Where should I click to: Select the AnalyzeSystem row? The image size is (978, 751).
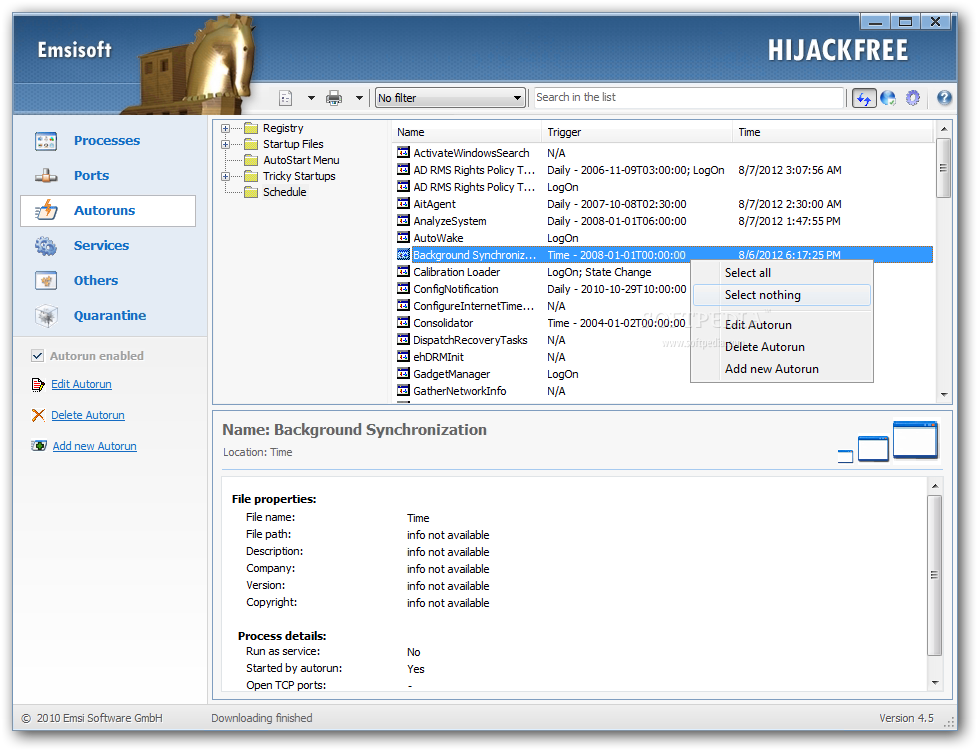click(x=662, y=221)
